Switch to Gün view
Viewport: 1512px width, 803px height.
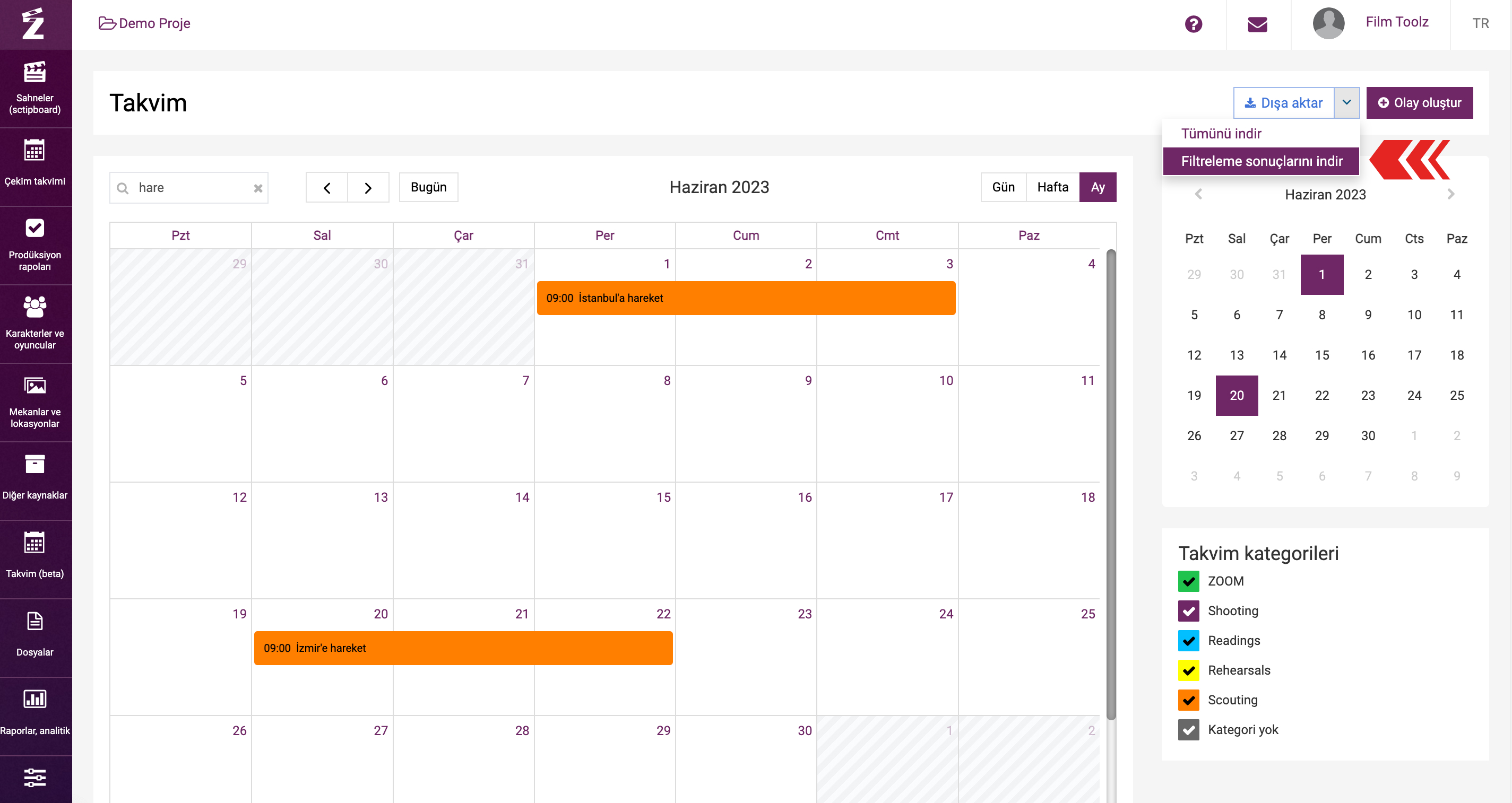[1003, 187]
